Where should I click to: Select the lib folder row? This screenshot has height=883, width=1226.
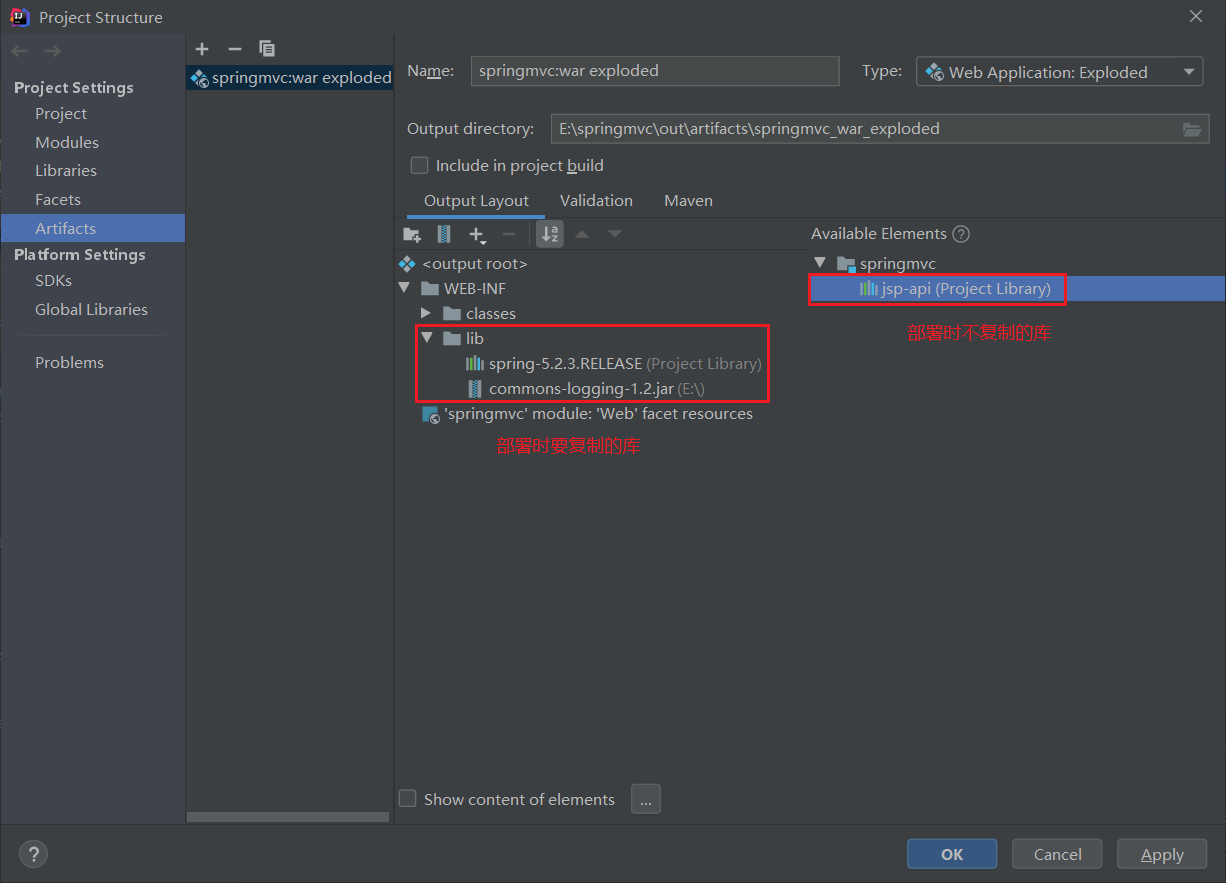pos(465,338)
